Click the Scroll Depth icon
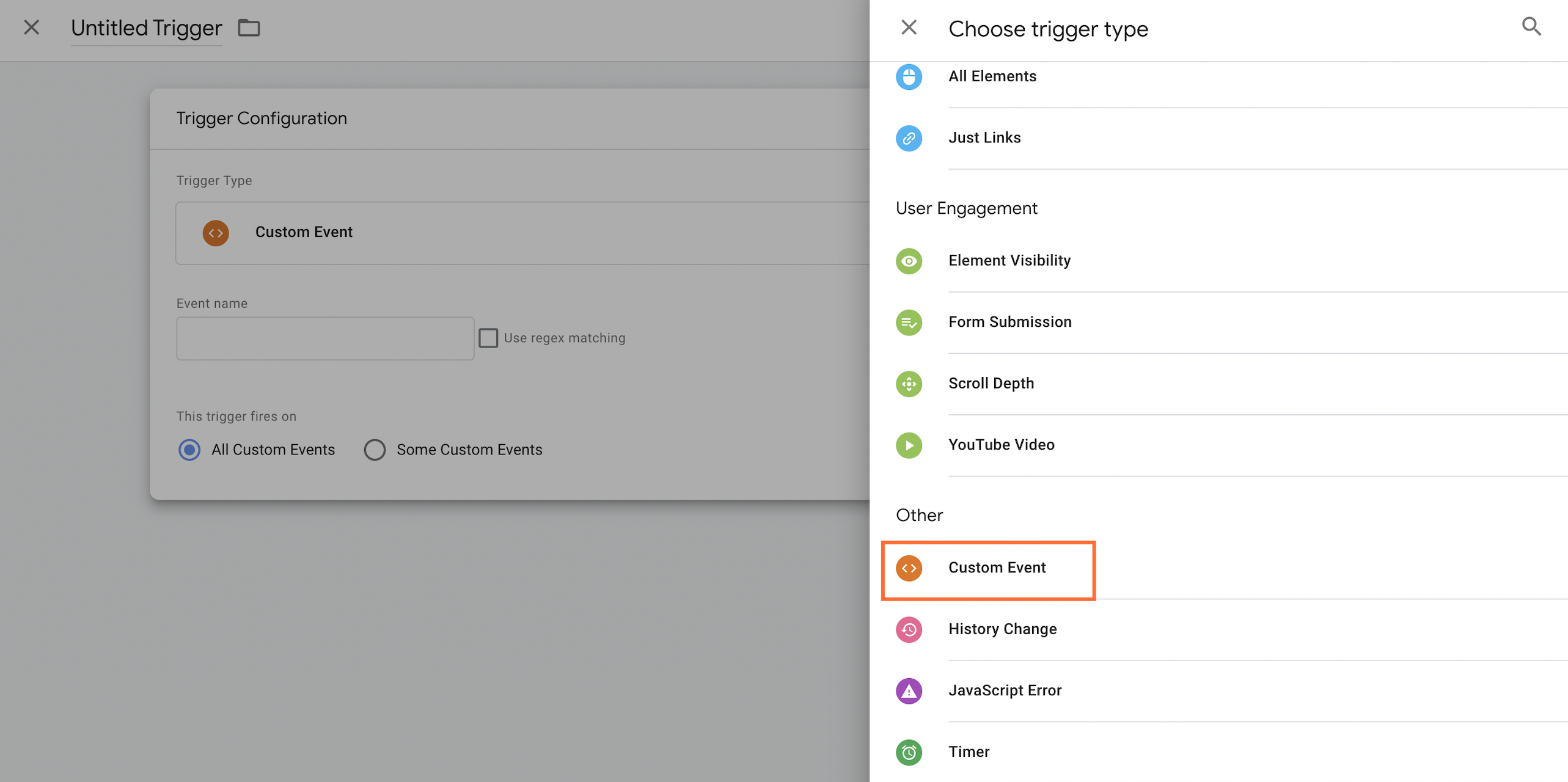The height and width of the screenshot is (782, 1568). click(x=909, y=384)
